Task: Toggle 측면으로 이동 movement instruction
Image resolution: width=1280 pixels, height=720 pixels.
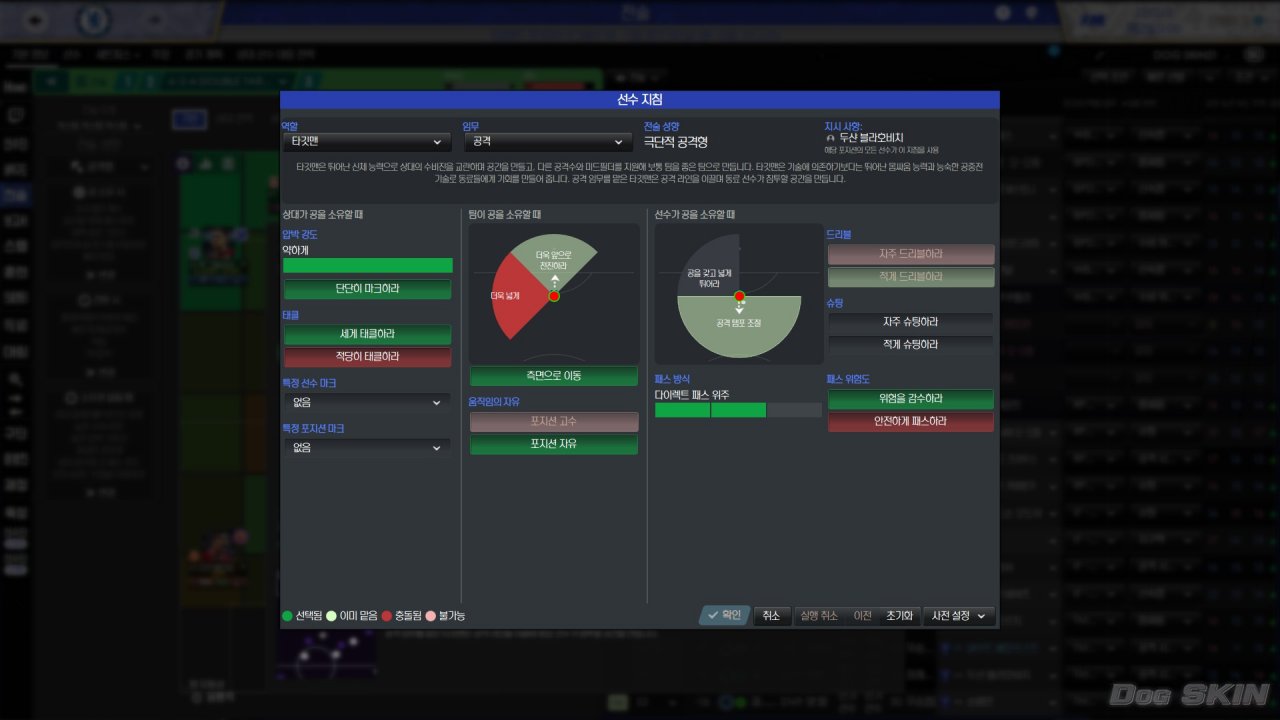Action: 554,376
